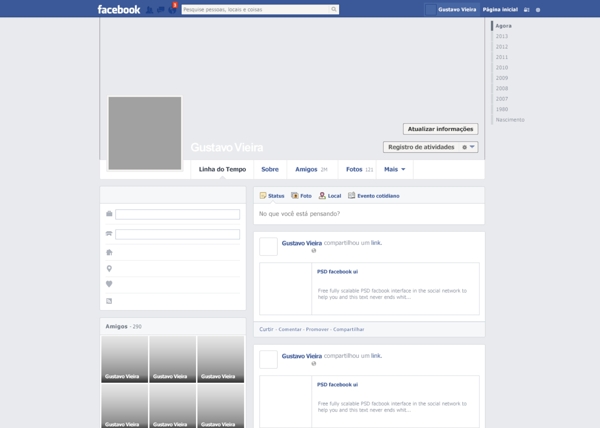Click avatar on the first post
Viewport: 600px width, 428px height.
[x=269, y=246]
